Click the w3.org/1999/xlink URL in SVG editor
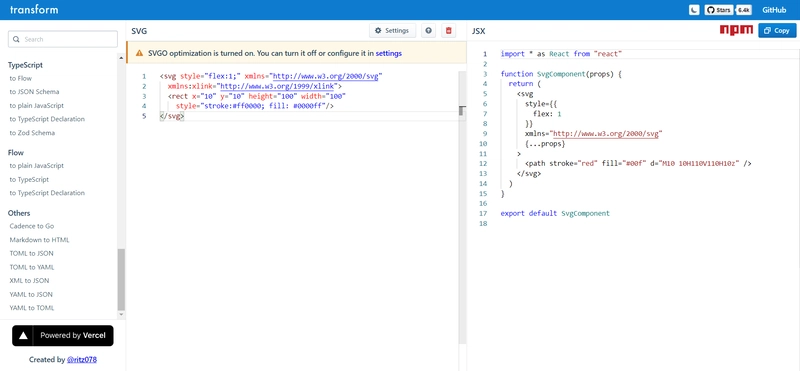This screenshot has width=800, height=371. 277,86
